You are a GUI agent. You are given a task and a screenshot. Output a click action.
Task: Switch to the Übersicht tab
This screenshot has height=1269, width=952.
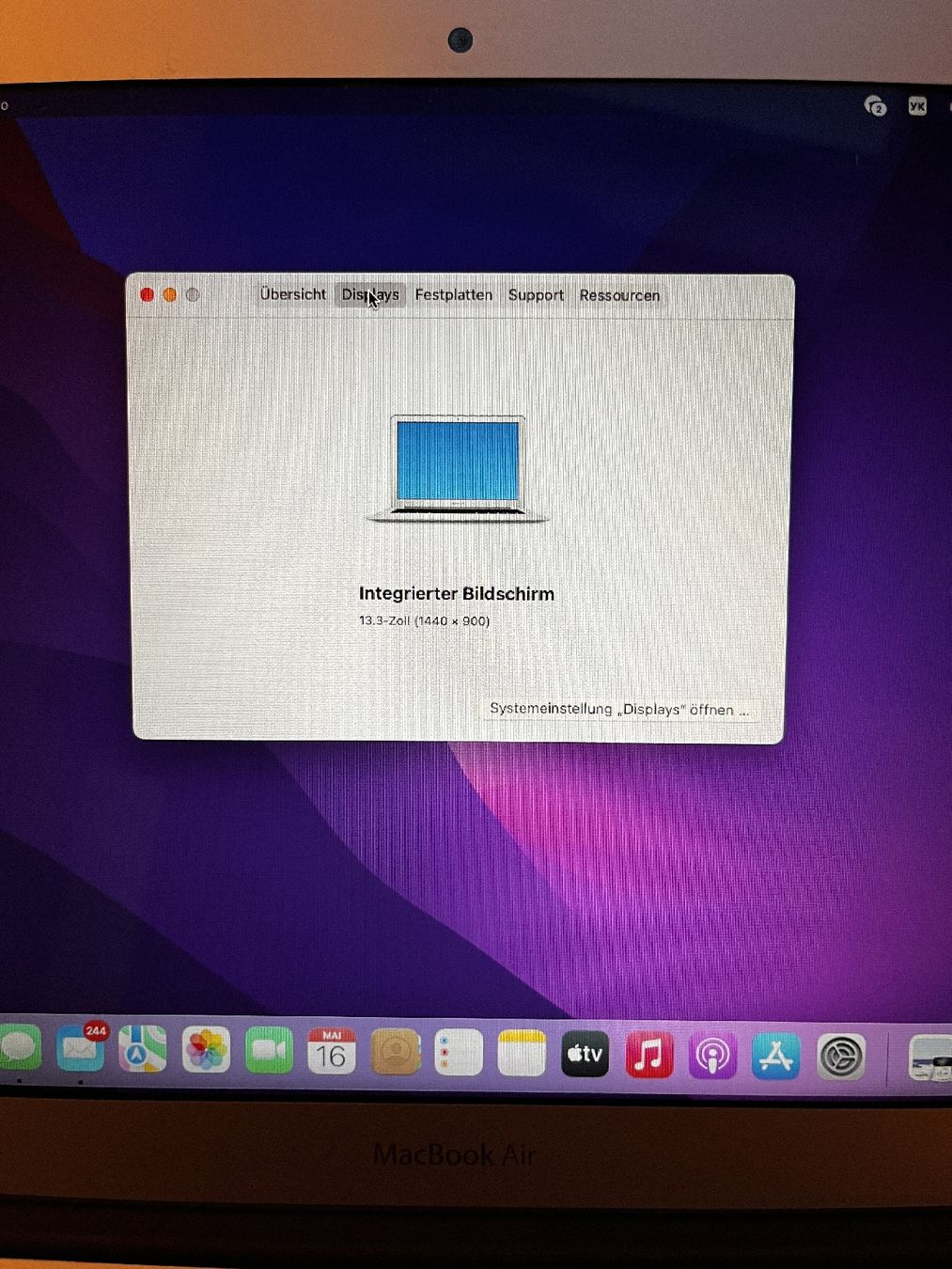293,294
